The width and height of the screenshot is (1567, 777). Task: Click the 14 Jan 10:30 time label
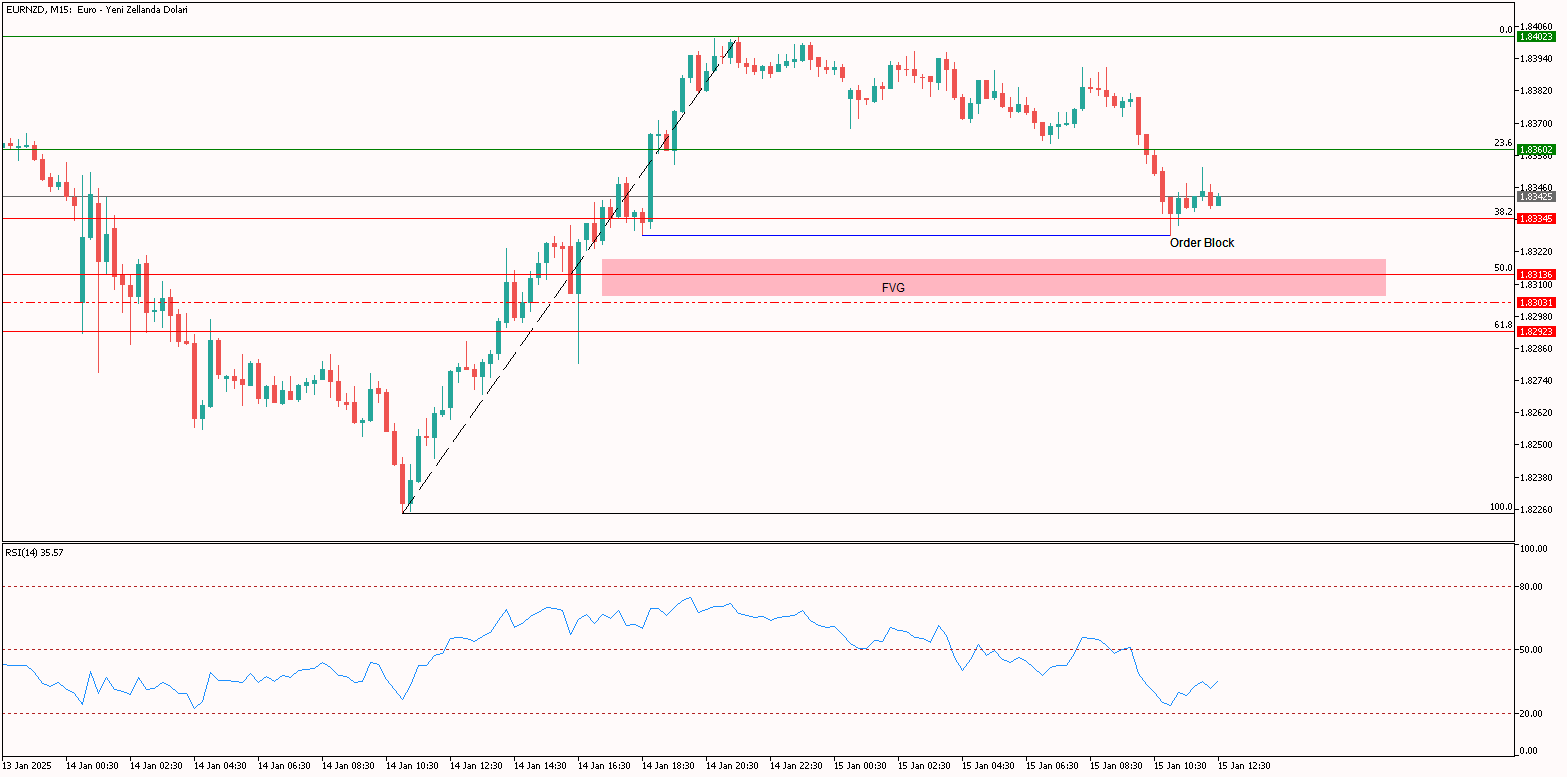[x=414, y=766]
